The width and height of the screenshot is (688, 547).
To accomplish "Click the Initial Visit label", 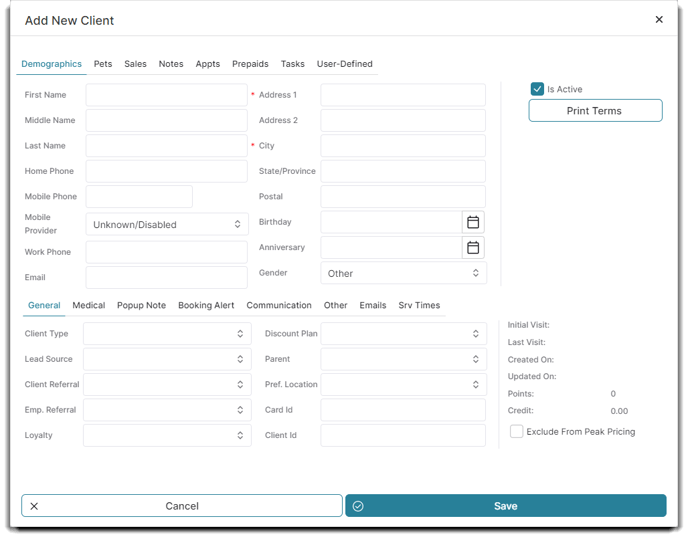I will pyautogui.click(x=528, y=325).
